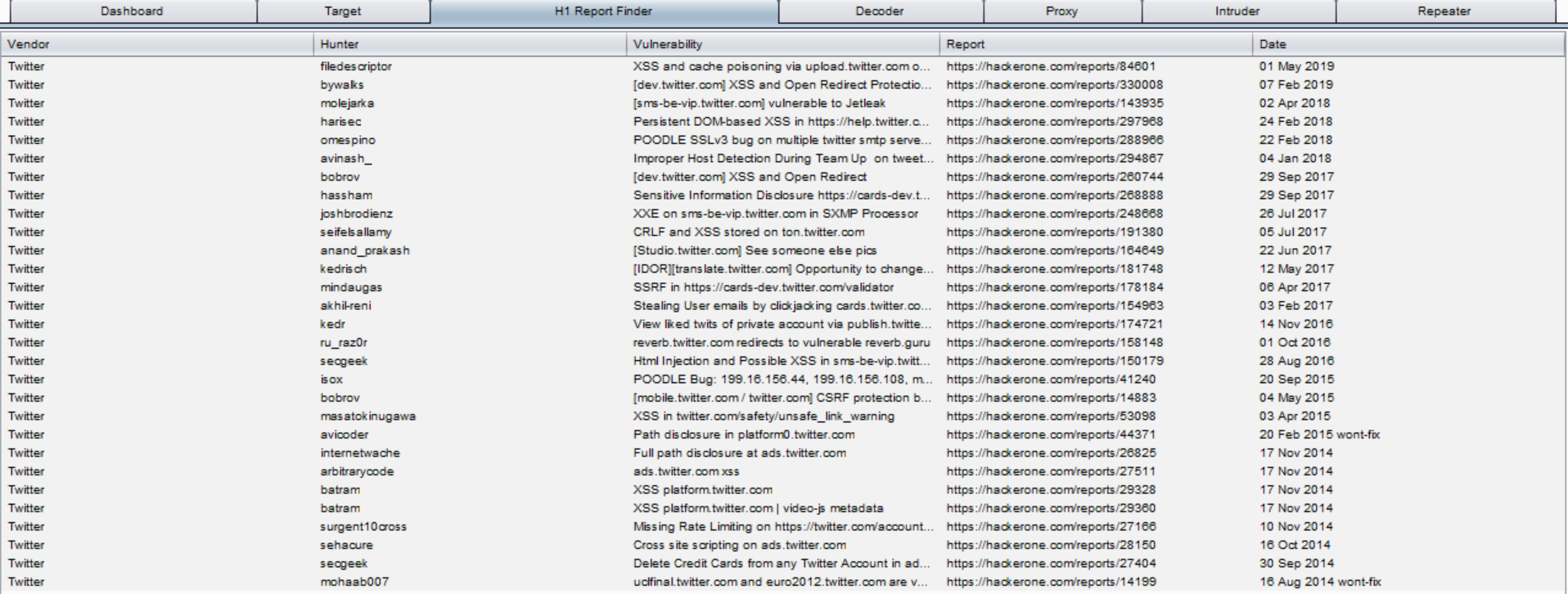Switch to the Proxy tab

[1061, 11]
